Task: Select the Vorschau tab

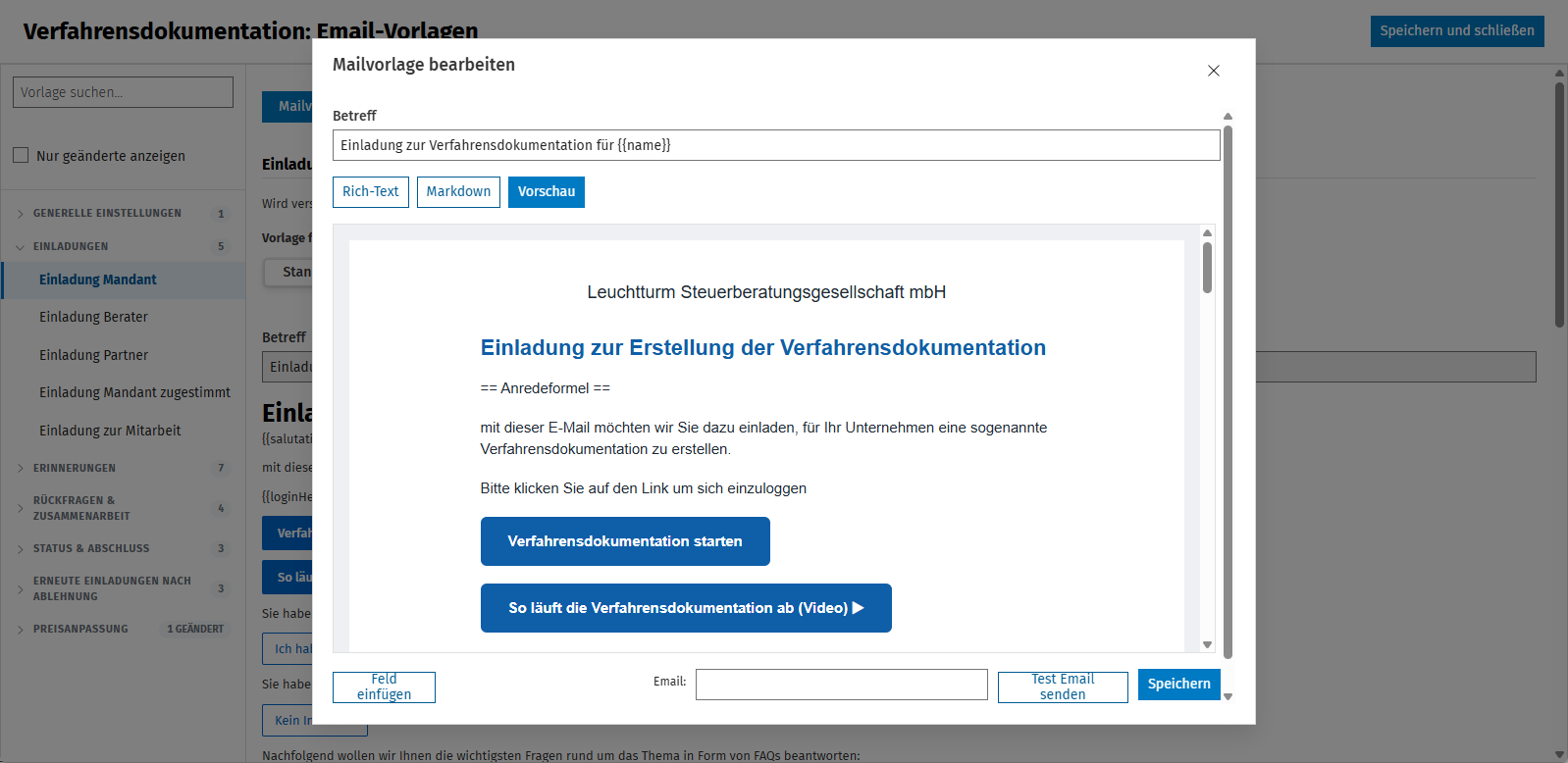Action: pos(547,192)
